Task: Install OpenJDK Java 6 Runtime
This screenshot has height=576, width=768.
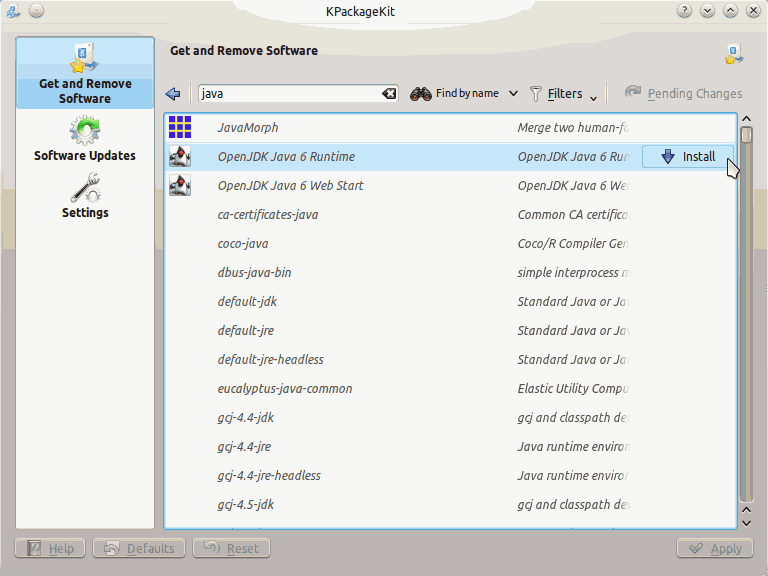Action: click(688, 157)
